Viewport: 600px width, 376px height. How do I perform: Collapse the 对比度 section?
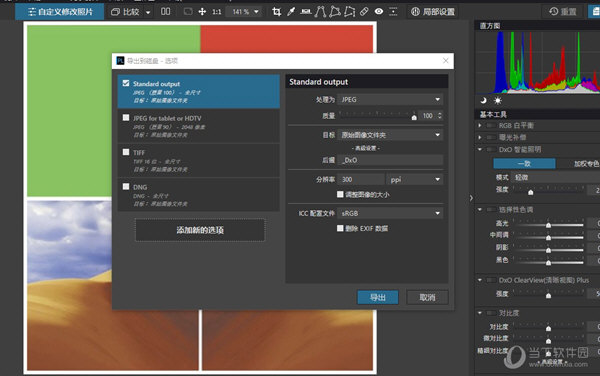[480, 313]
